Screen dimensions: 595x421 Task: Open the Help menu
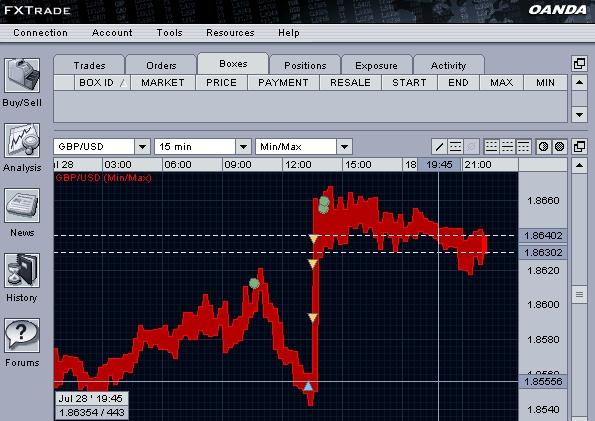point(289,33)
